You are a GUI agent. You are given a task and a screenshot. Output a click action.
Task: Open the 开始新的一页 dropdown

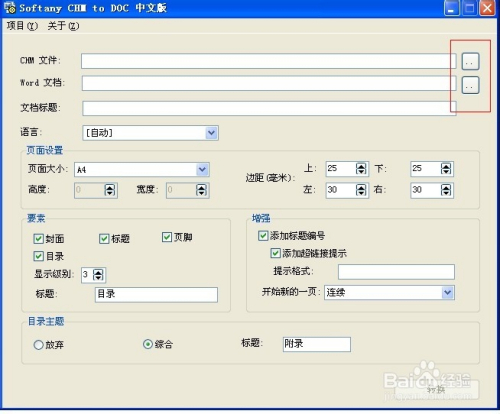(x=447, y=293)
